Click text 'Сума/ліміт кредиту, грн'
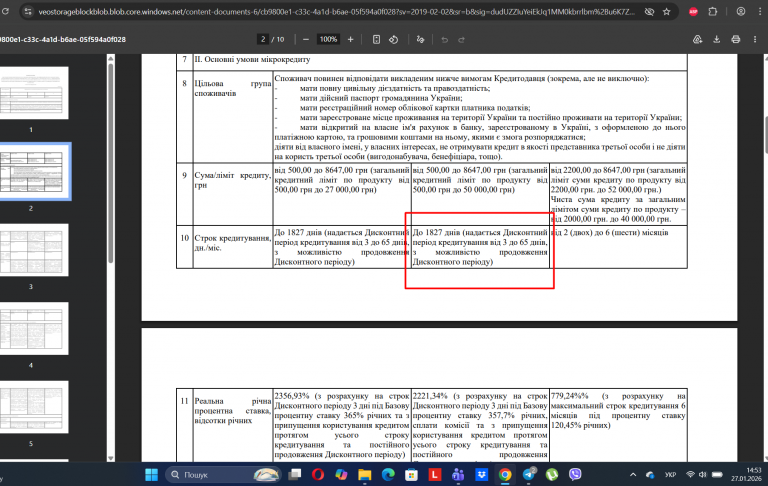 click(233, 180)
